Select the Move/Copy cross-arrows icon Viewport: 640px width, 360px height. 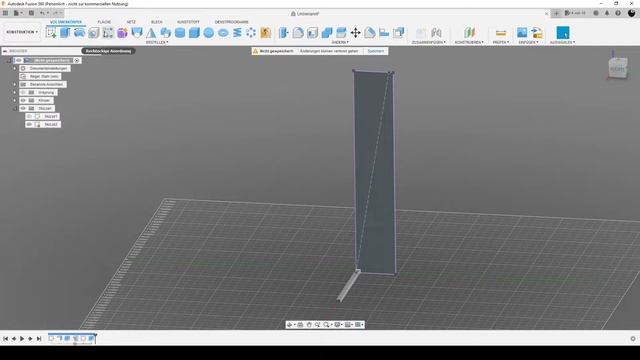[356, 33]
